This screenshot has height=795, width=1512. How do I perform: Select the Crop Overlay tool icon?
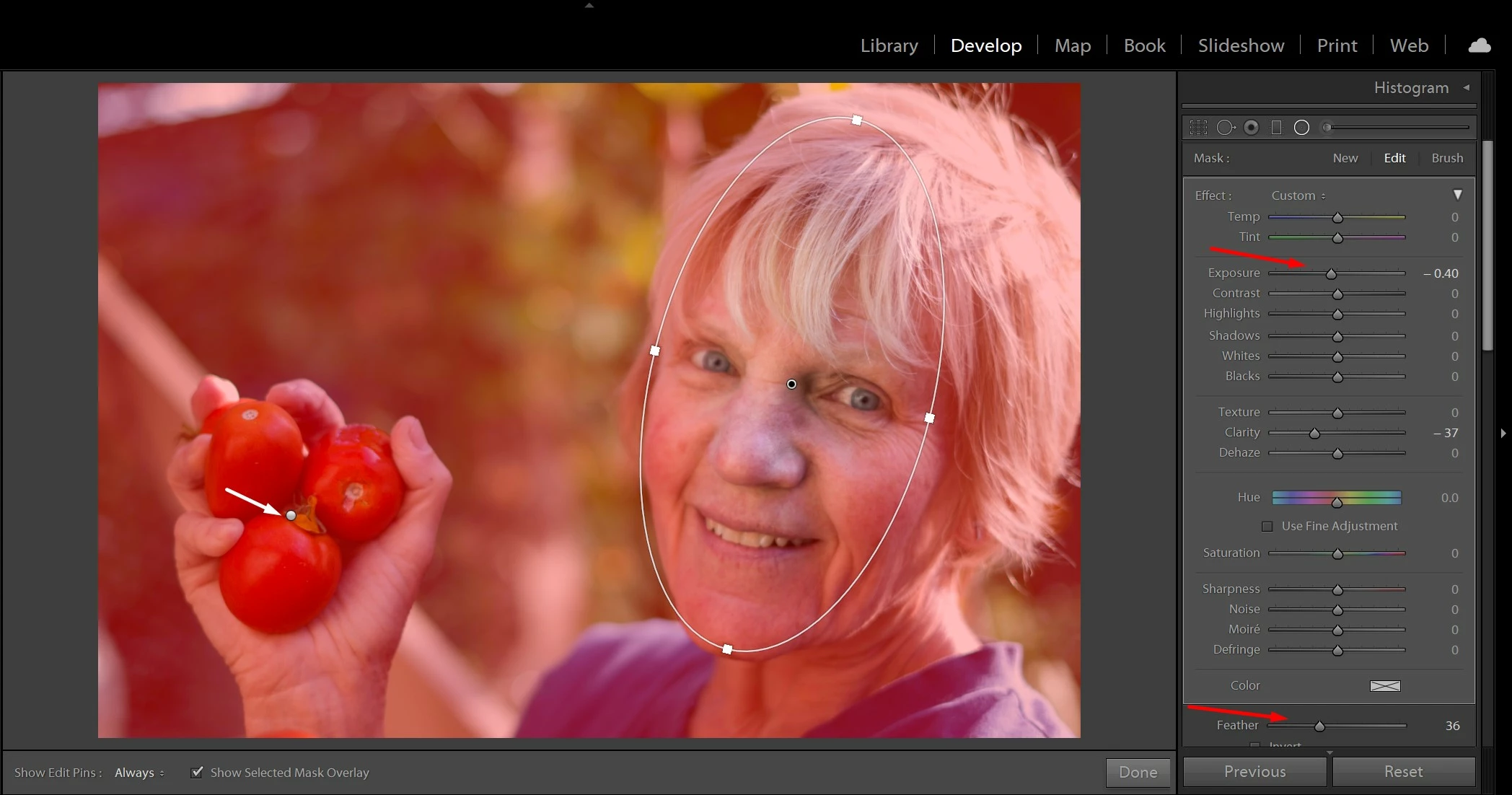pyautogui.click(x=1198, y=128)
